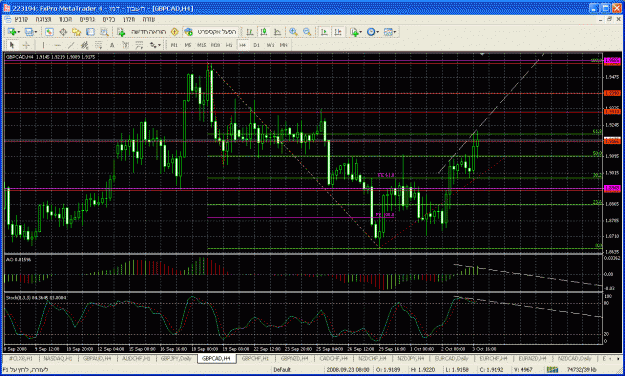The height and width of the screenshot is (376, 625).
Task: Expand the Indicators list dropdown
Action: click(x=360, y=32)
